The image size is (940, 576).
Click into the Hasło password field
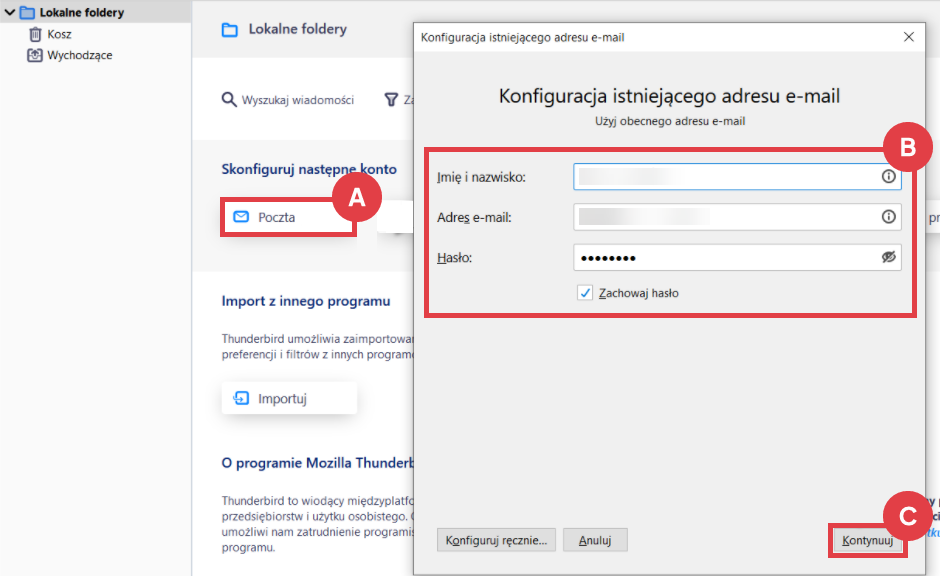pyautogui.click(x=725, y=257)
